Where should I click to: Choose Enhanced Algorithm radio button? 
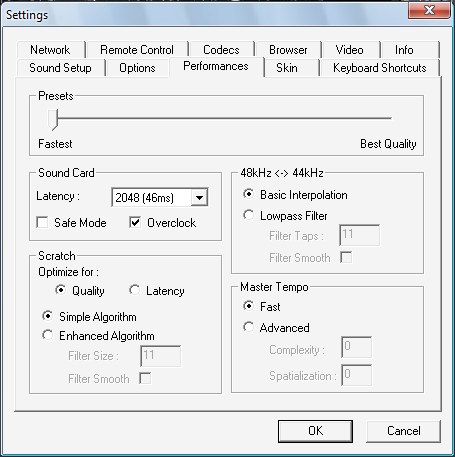pos(48,335)
